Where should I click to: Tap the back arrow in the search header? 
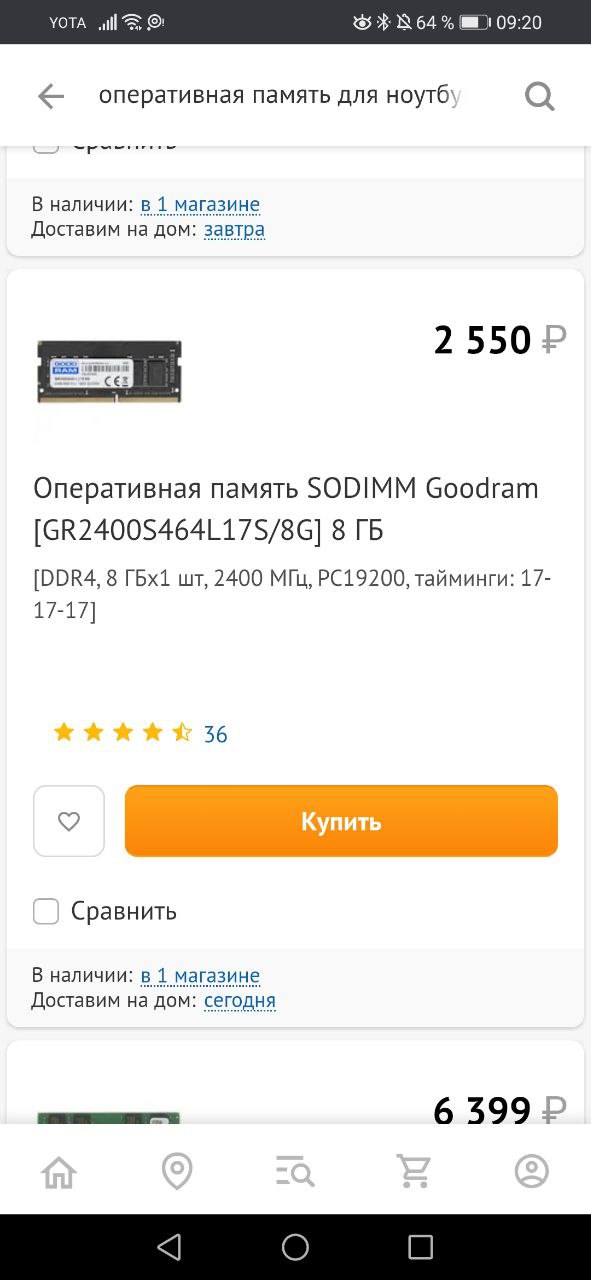pos(50,96)
